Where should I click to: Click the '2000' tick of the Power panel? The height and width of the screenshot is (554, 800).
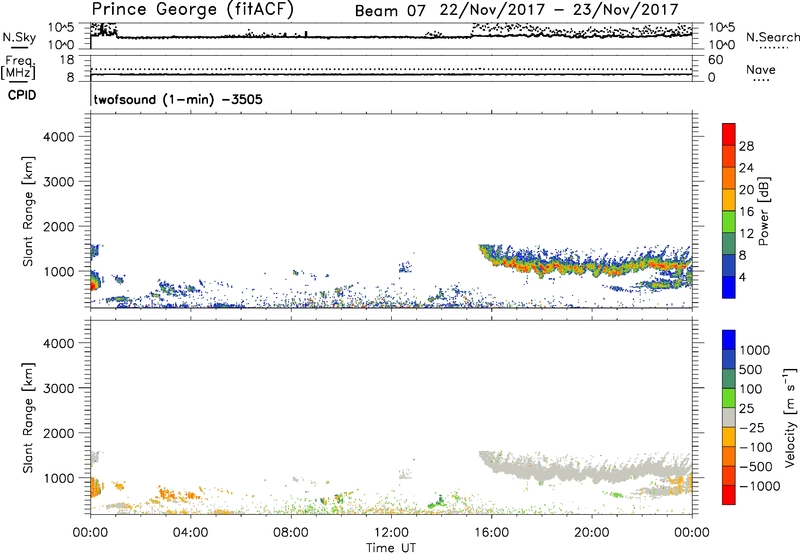59,226
